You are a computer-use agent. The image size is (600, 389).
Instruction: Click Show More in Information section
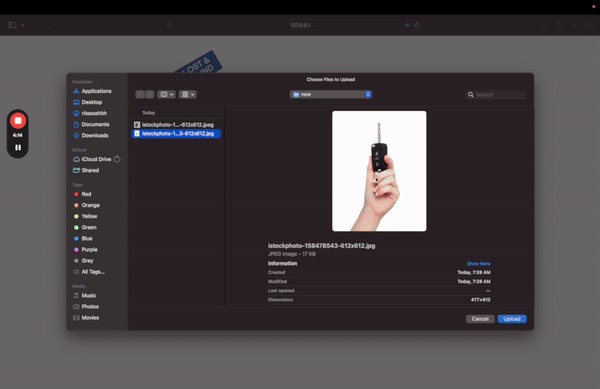(x=478, y=264)
